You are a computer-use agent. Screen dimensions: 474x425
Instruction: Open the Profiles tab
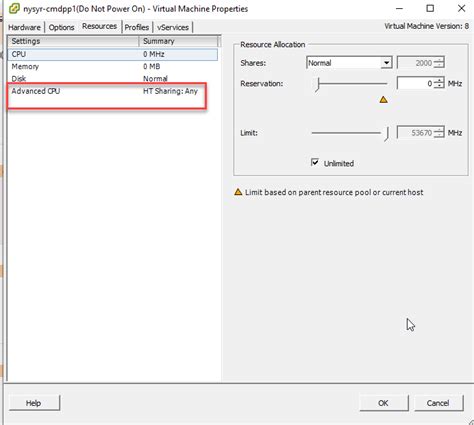coord(137,27)
